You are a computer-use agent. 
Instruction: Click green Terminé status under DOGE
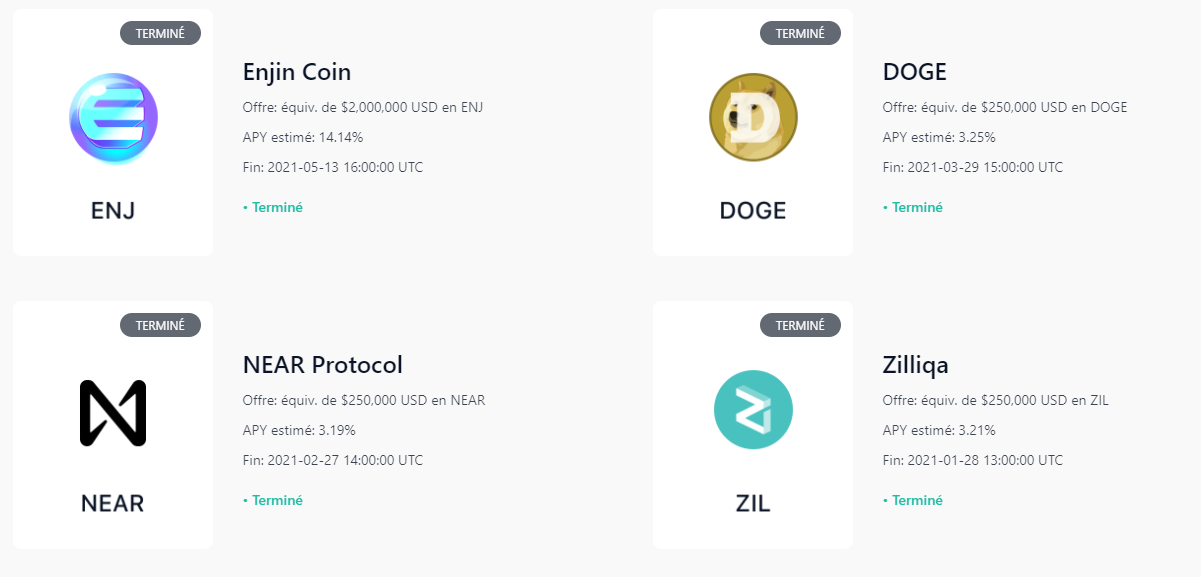pyautogui.click(x=913, y=208)
